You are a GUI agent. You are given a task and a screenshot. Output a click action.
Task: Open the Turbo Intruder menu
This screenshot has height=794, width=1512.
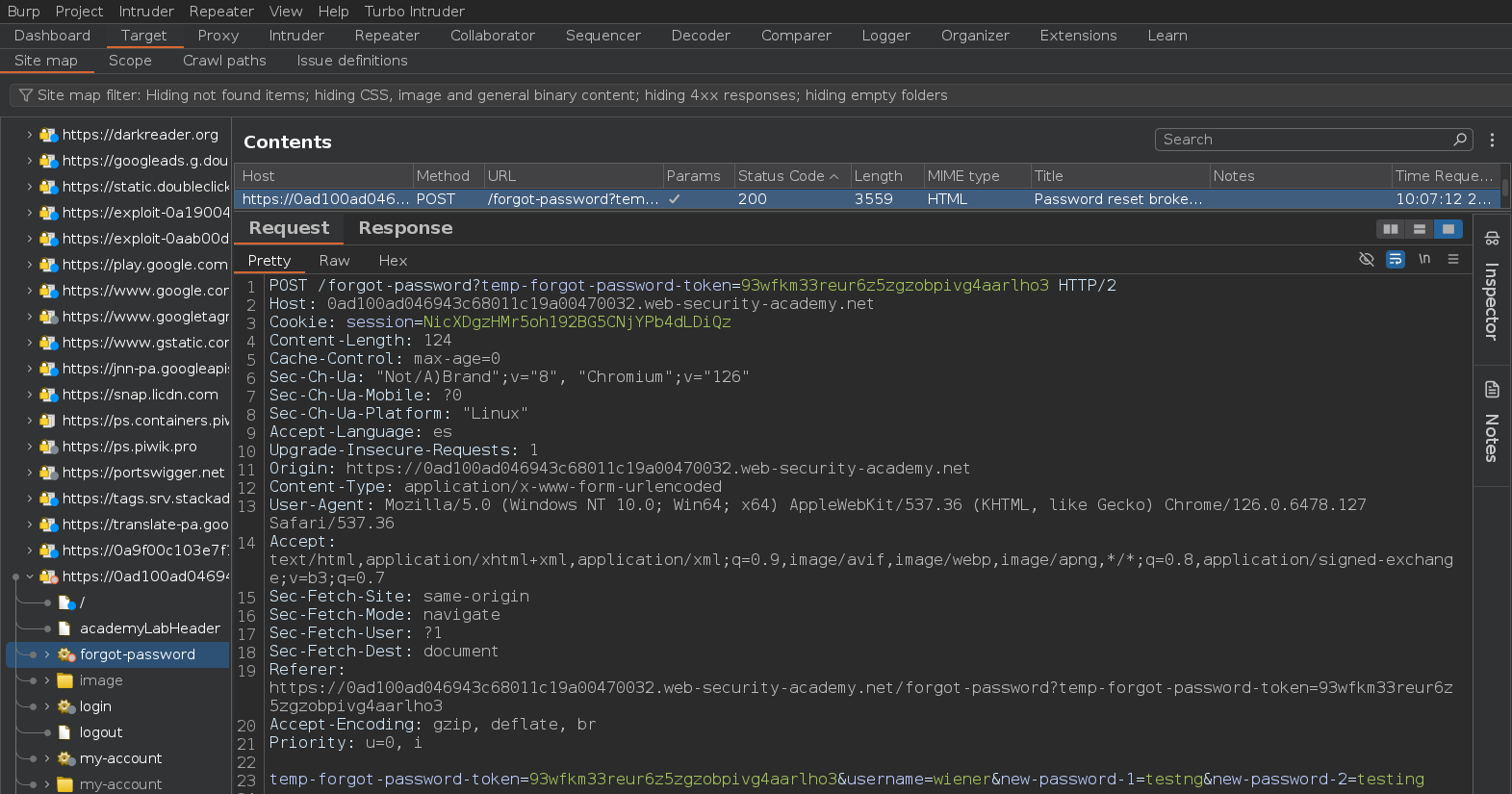(x=414, y=12)
